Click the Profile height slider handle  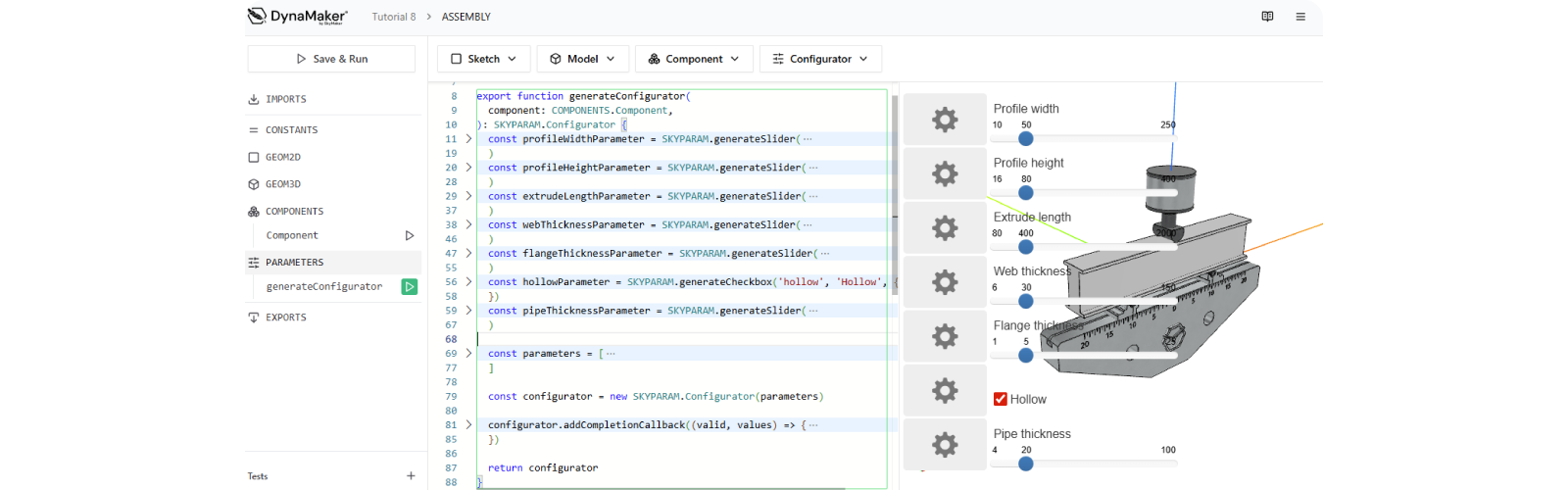coord(1026,193)
